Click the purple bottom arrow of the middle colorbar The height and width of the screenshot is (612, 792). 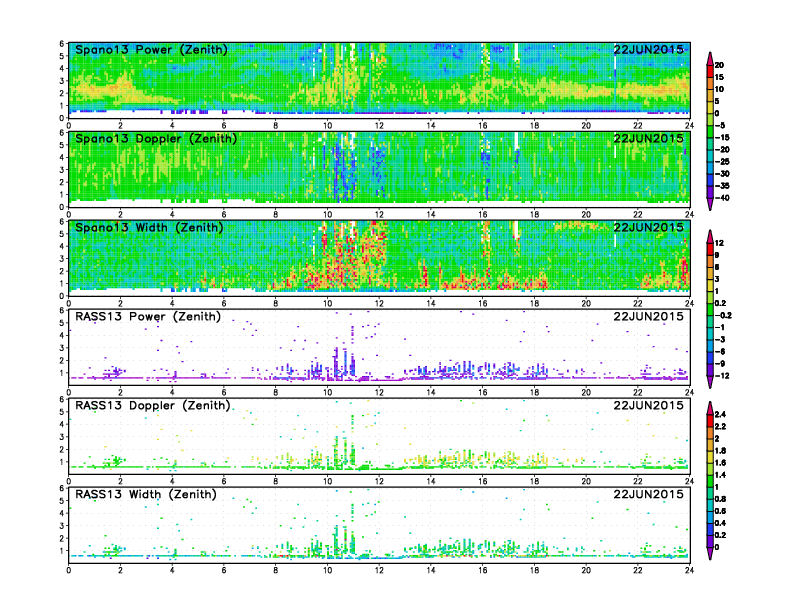coord(710,382)
